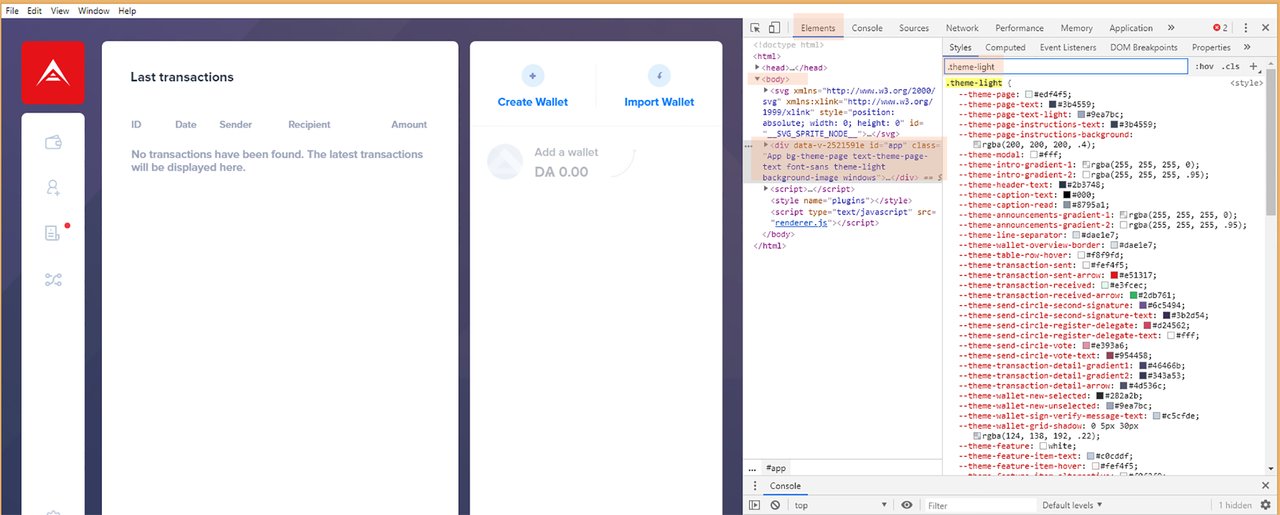Open the network/plugin icon in the sidebar
1280x515 pixels.
click(x=54, y=279)
